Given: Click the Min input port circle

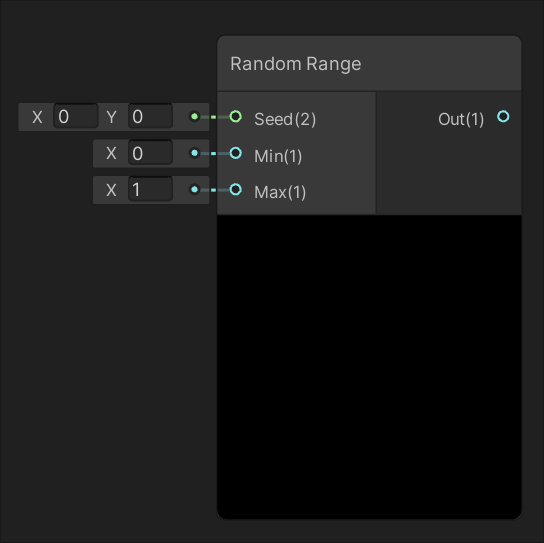Looking at the screenshot, I should tap(236, 153).
